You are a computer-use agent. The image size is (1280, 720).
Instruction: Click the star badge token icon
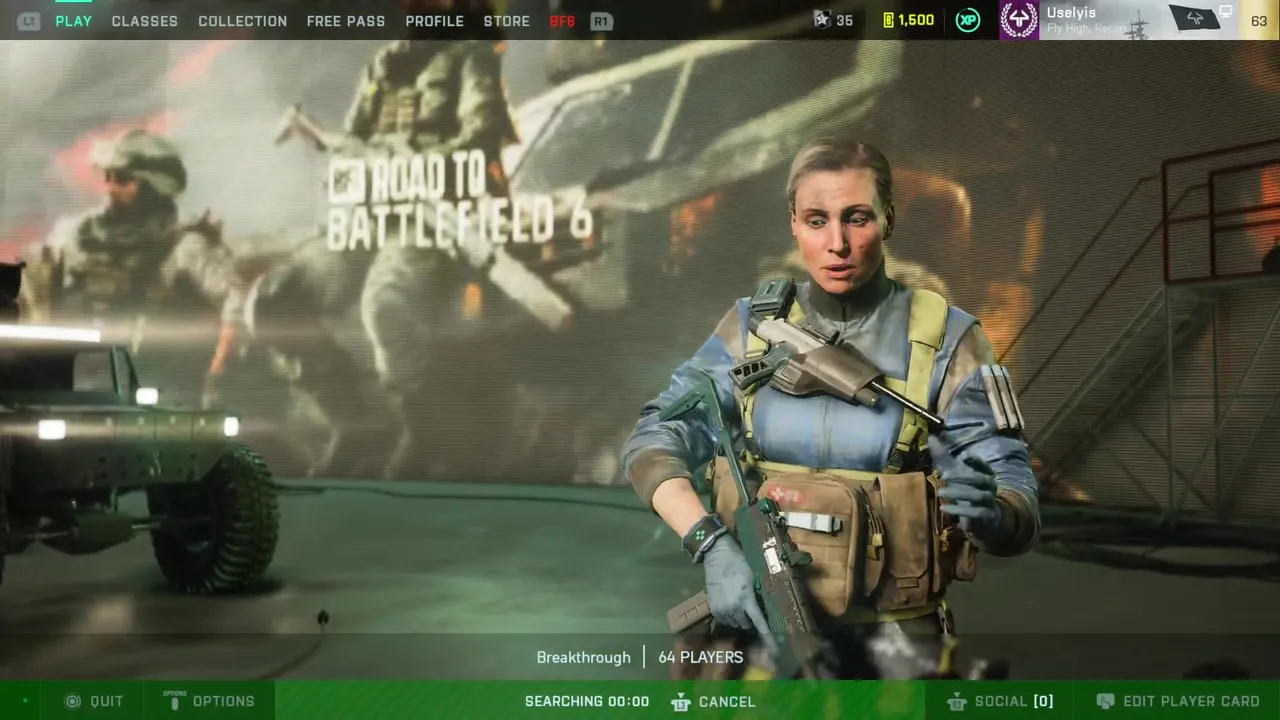click(822, 20)
